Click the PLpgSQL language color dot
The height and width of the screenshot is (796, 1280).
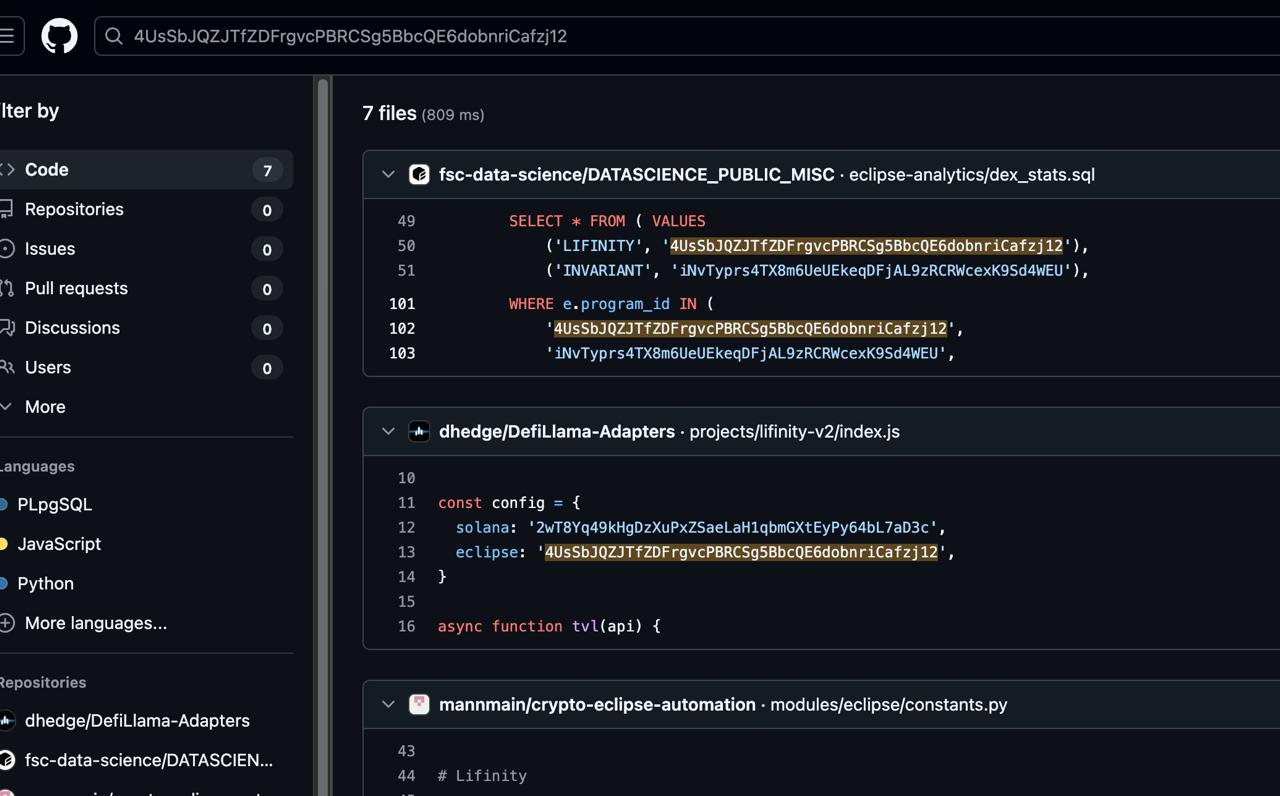point(4,504)
